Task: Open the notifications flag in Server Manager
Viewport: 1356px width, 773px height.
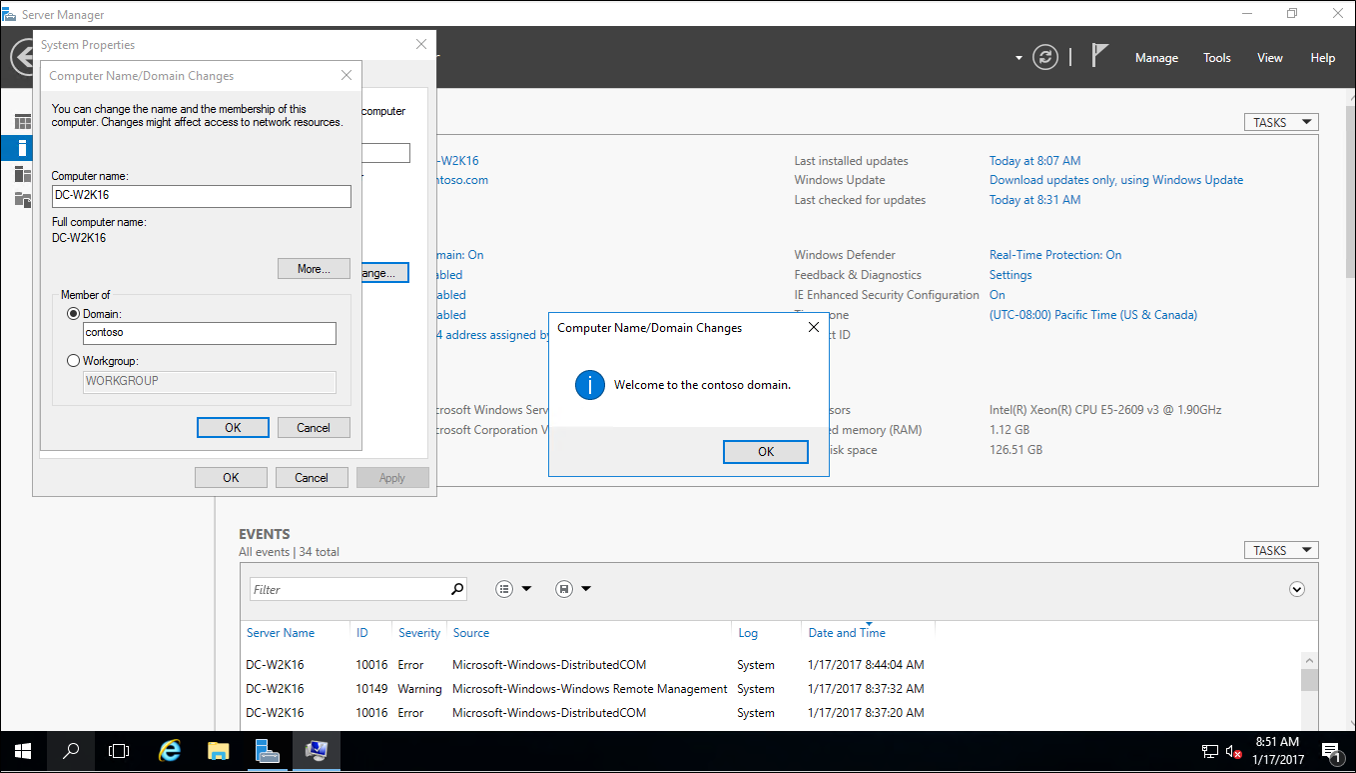Action: click(1100, 55)
